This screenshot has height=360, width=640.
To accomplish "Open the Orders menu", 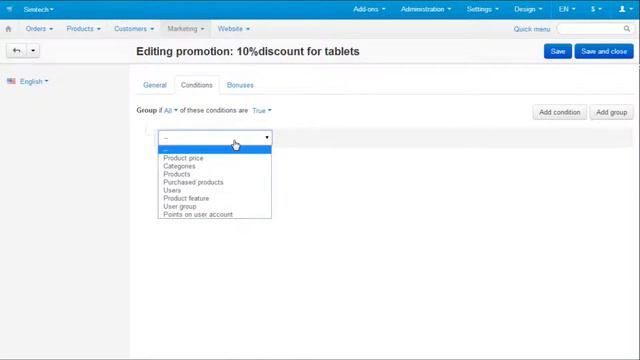I will (x=39, y=29).
